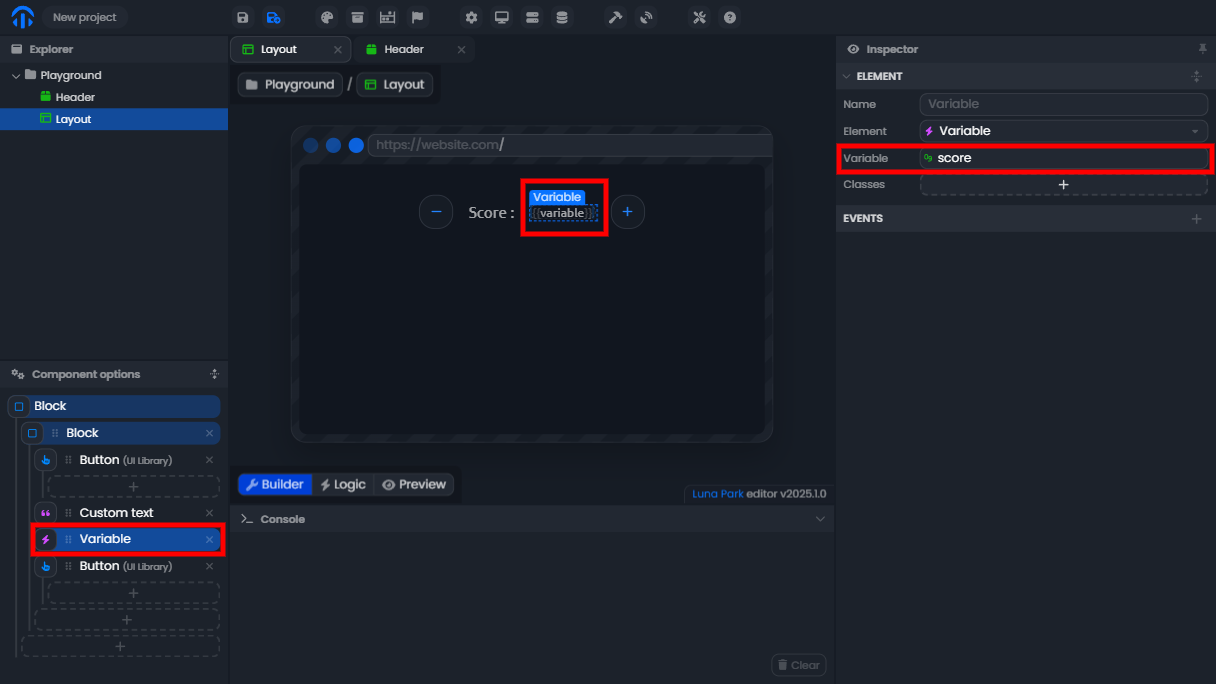The image size is (1216, 684).
Task: Click the Luna Park link
Action: pyautogui.click(x=718, y=494)
